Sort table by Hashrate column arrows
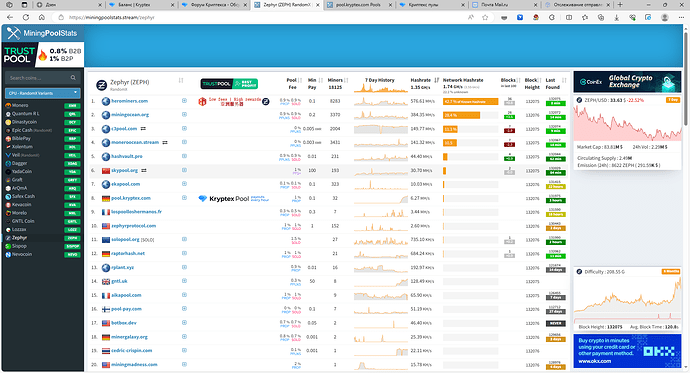Viewport: 690px width, 373px height. pos(437,80)
